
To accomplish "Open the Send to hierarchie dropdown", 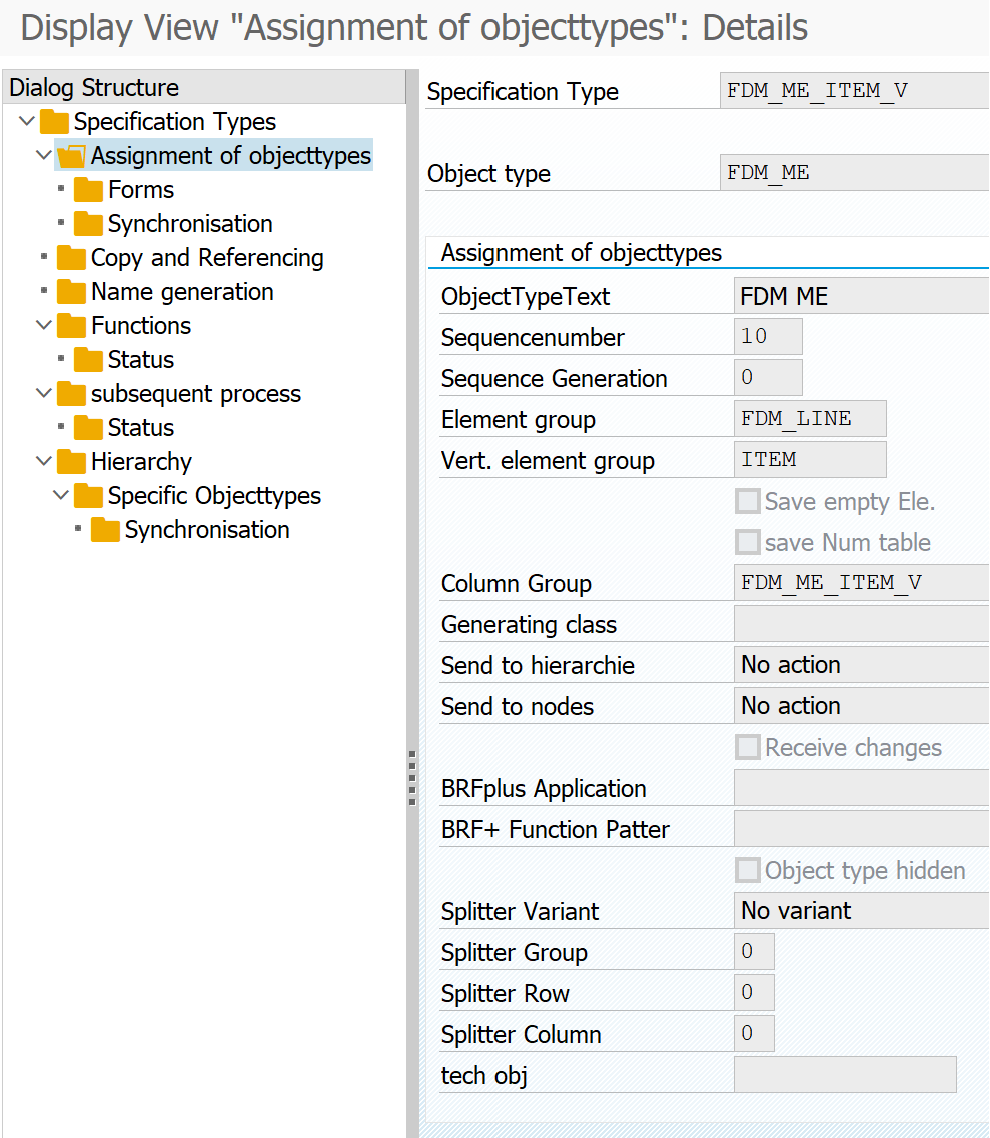I will tap(860, 666).
